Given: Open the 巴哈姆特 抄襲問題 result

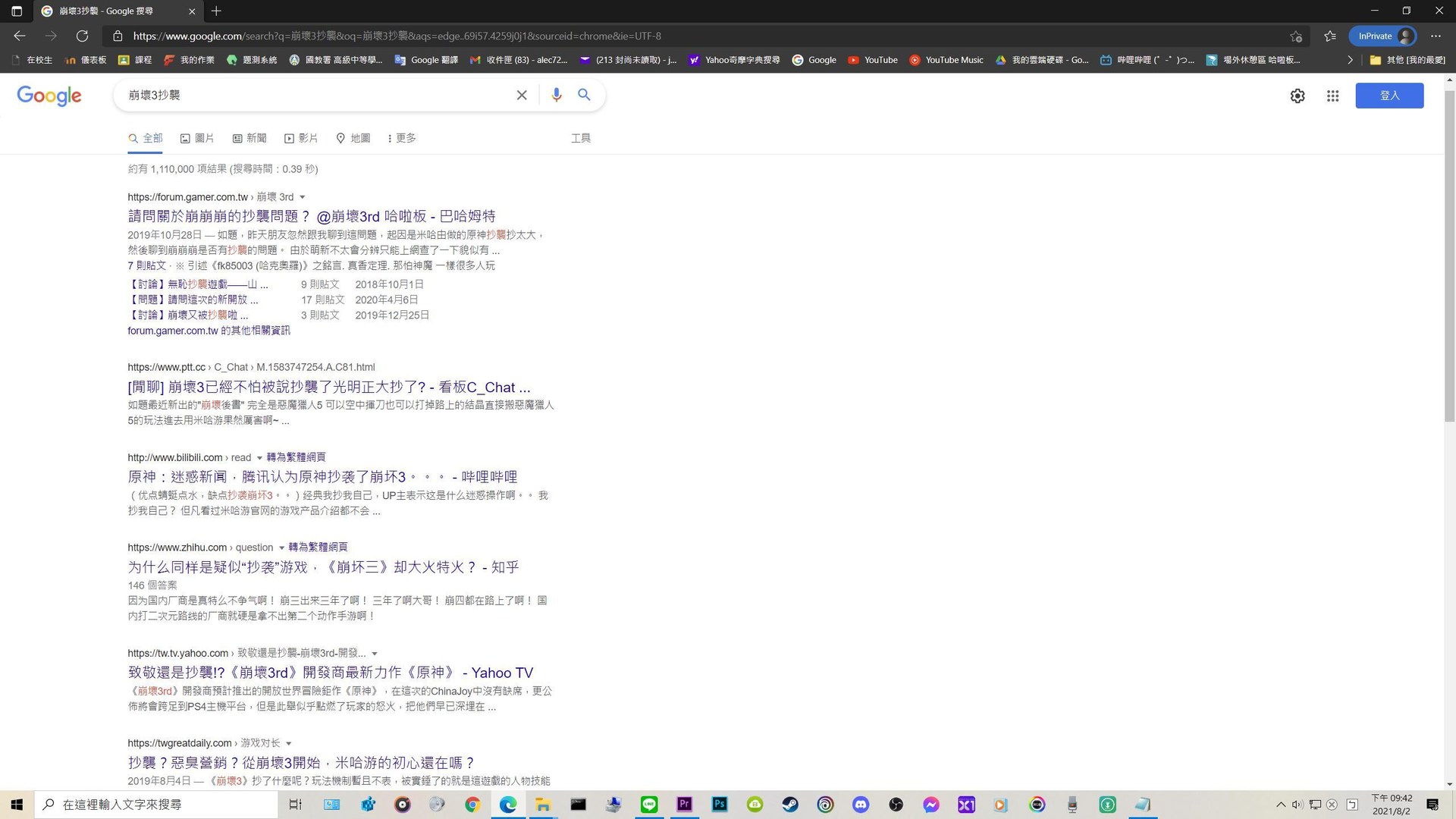Looking at the screenshot, I should pos(312,217).
